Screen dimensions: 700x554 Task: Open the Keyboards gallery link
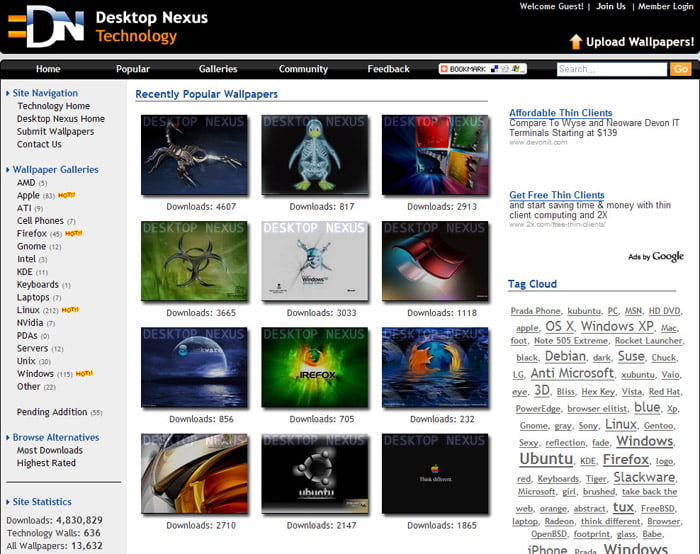click(x=38, y=285)
